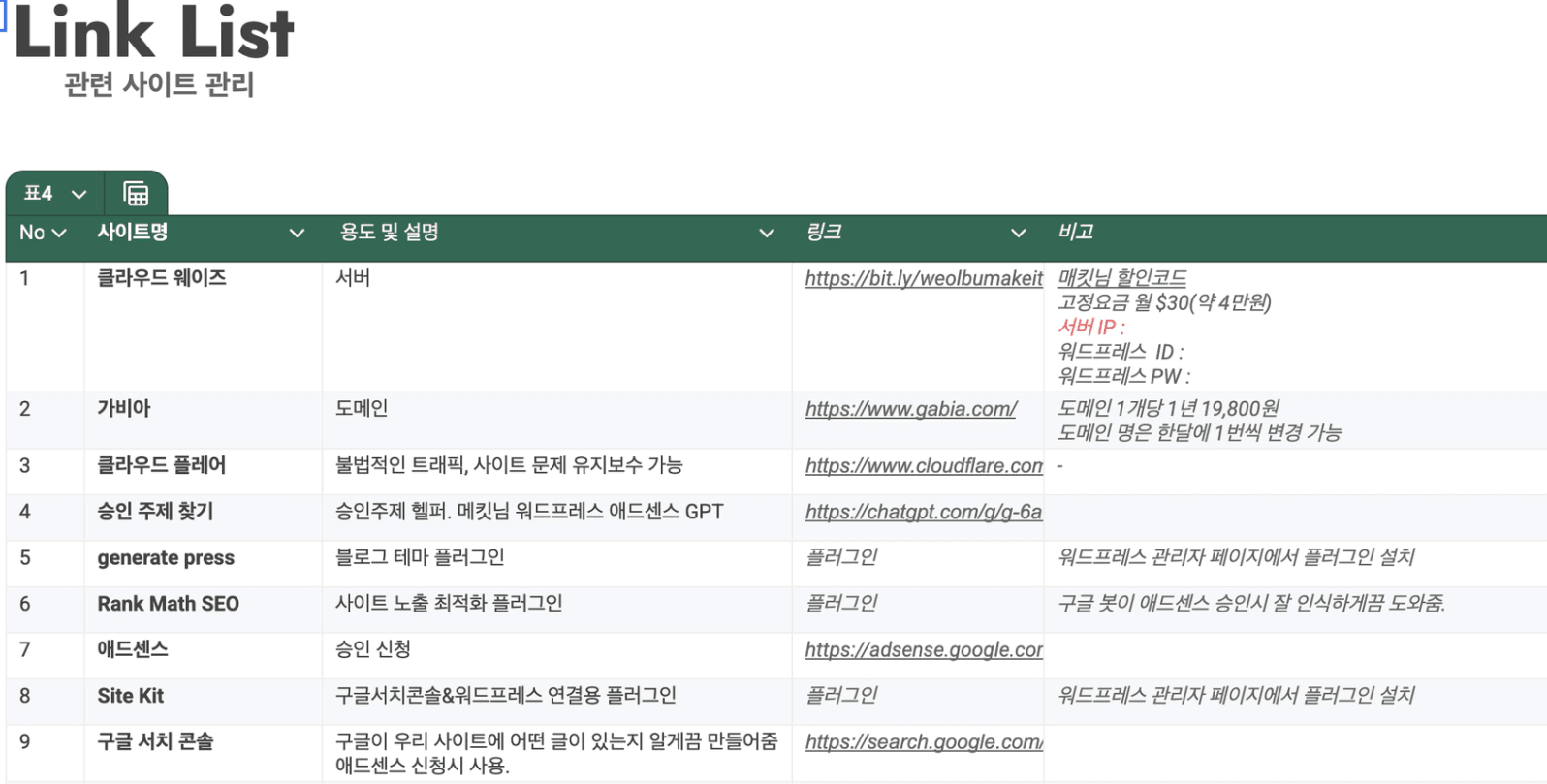Select the 승인 주제 찾기 cell
This screenshot has width=1547, height=784.
204,517
